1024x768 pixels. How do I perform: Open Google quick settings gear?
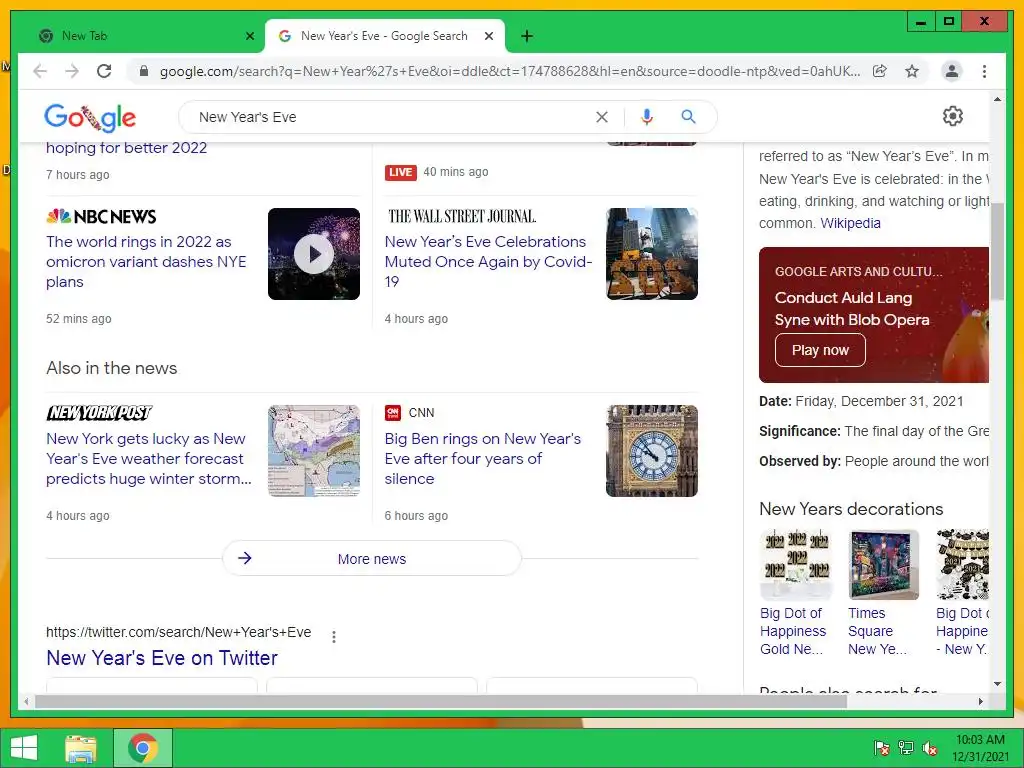tap(953, 116)
